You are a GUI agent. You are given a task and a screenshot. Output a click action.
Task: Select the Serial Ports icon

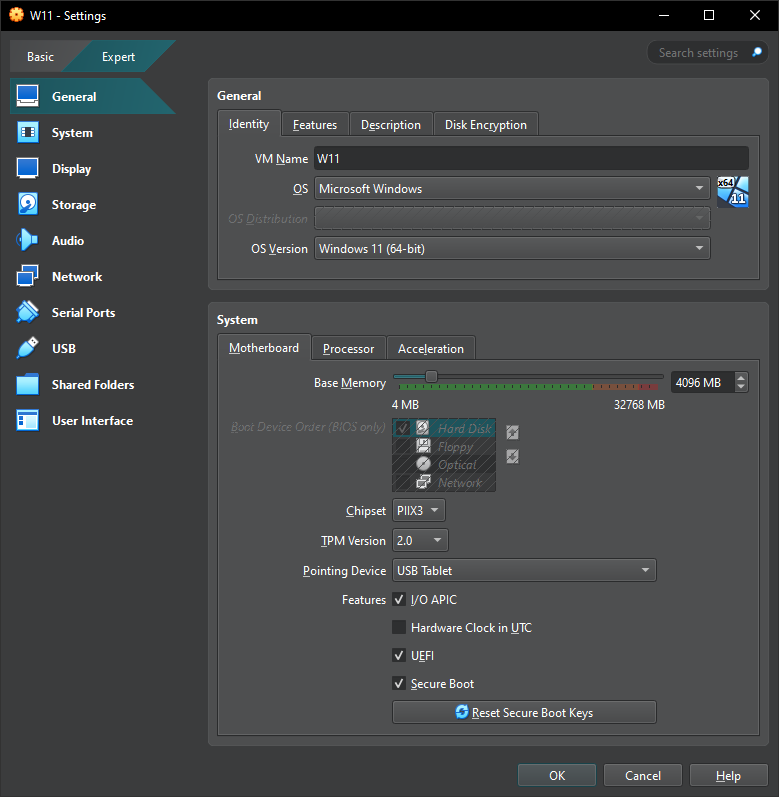[x=28, y=313]
